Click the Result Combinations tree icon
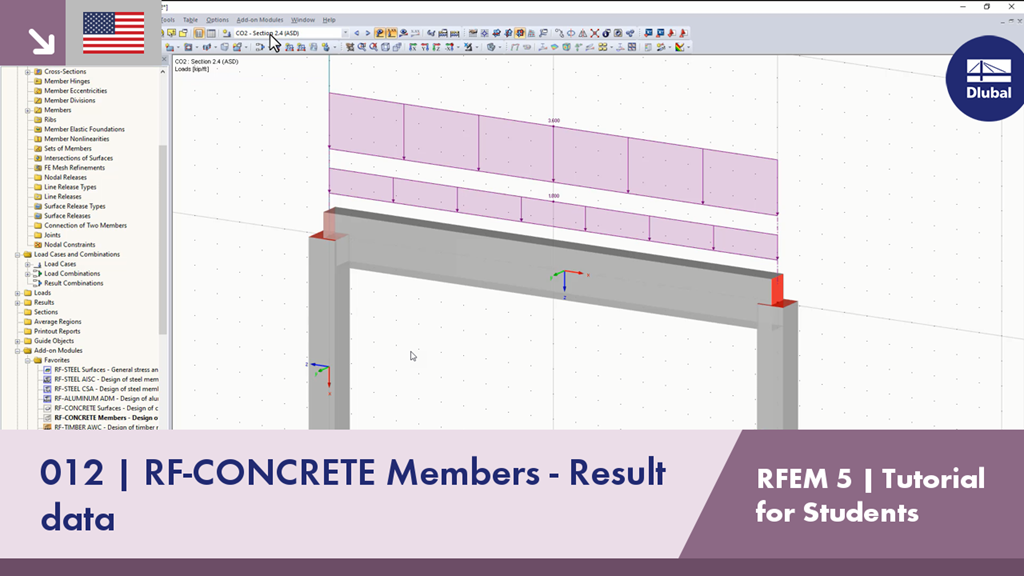The width and height of the screenshot is (1024, 576). pyautogui.click(x=38, y=283)
